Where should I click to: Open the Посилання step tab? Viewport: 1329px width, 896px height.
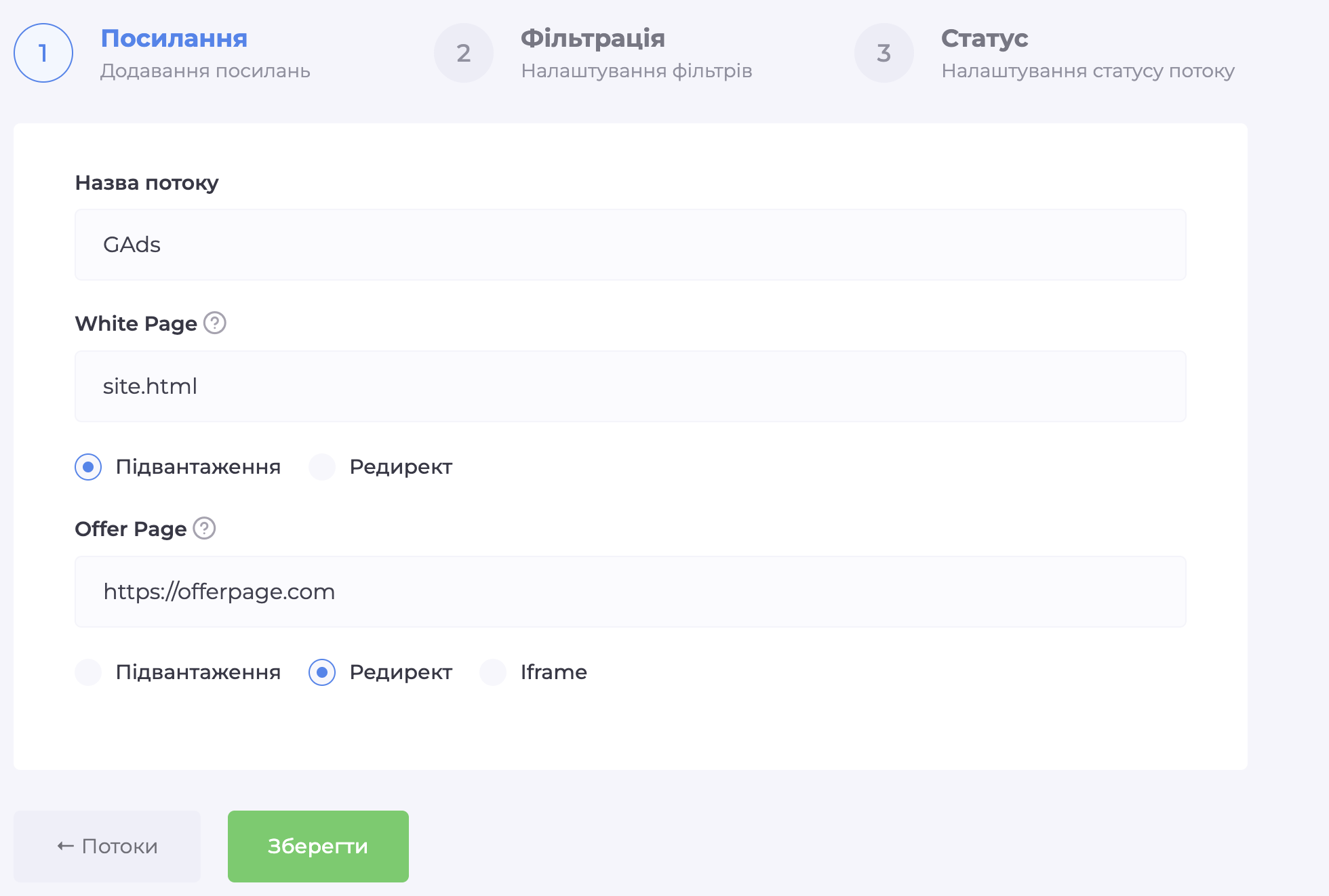(174, 39)
